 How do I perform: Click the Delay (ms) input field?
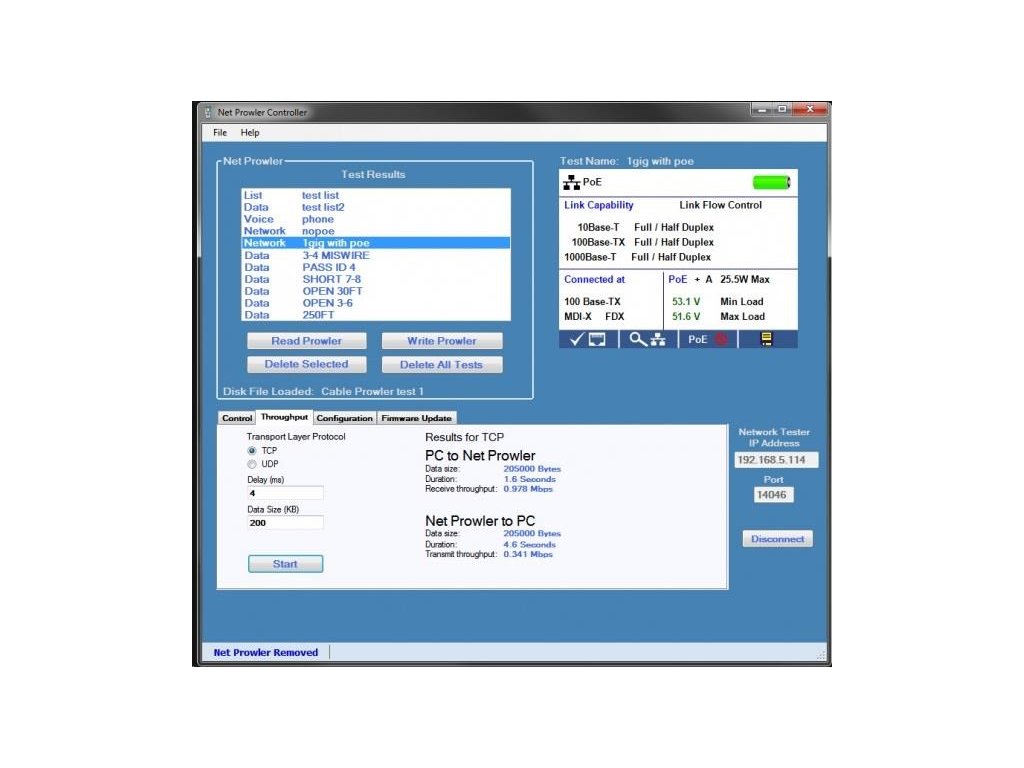(285, 493)
